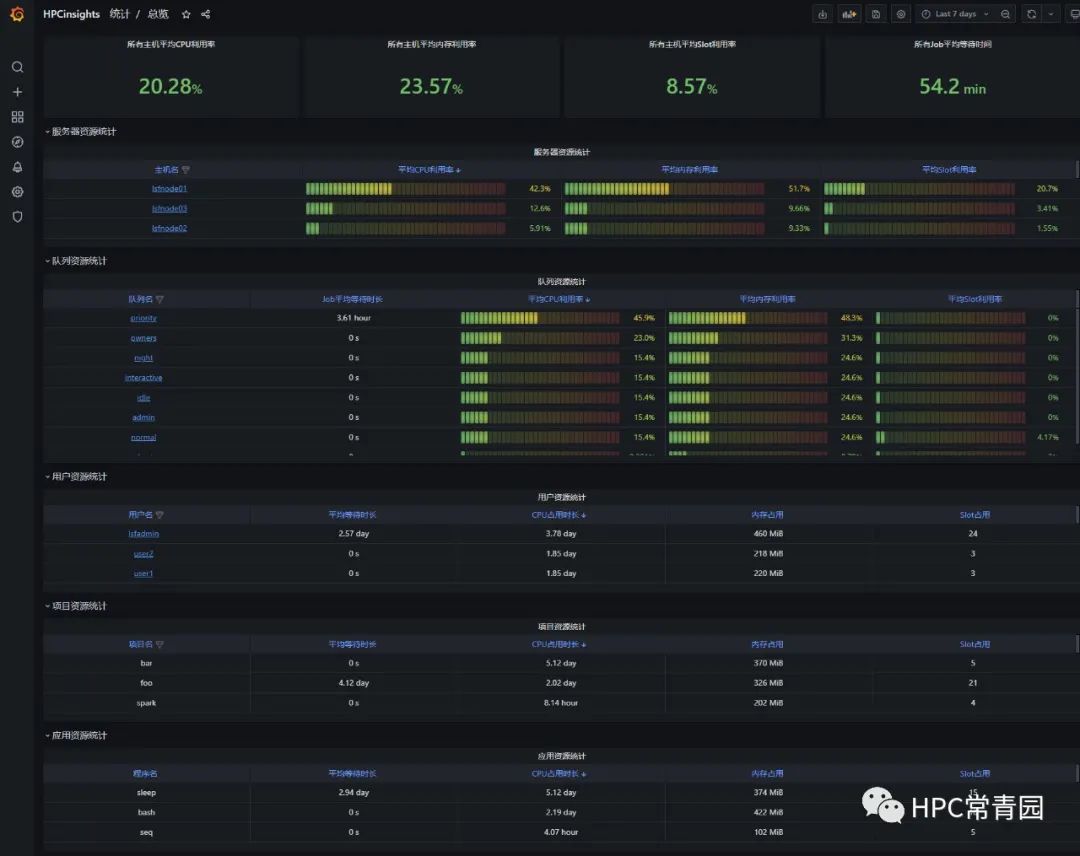Open the lsfadmin user link
Screen dimensions: 1080x856
pyautogui.click(x=143, y=534)
